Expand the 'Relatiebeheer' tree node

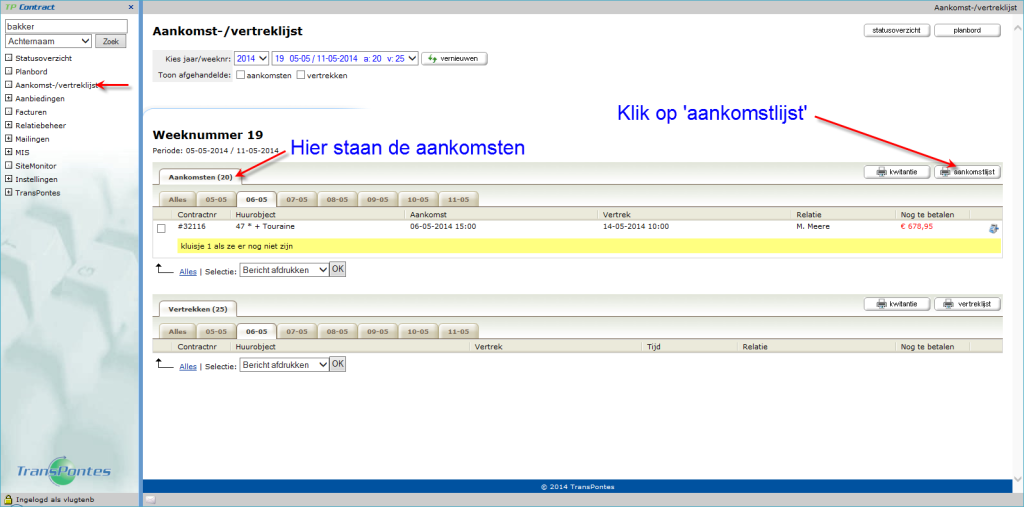point(9,125)
